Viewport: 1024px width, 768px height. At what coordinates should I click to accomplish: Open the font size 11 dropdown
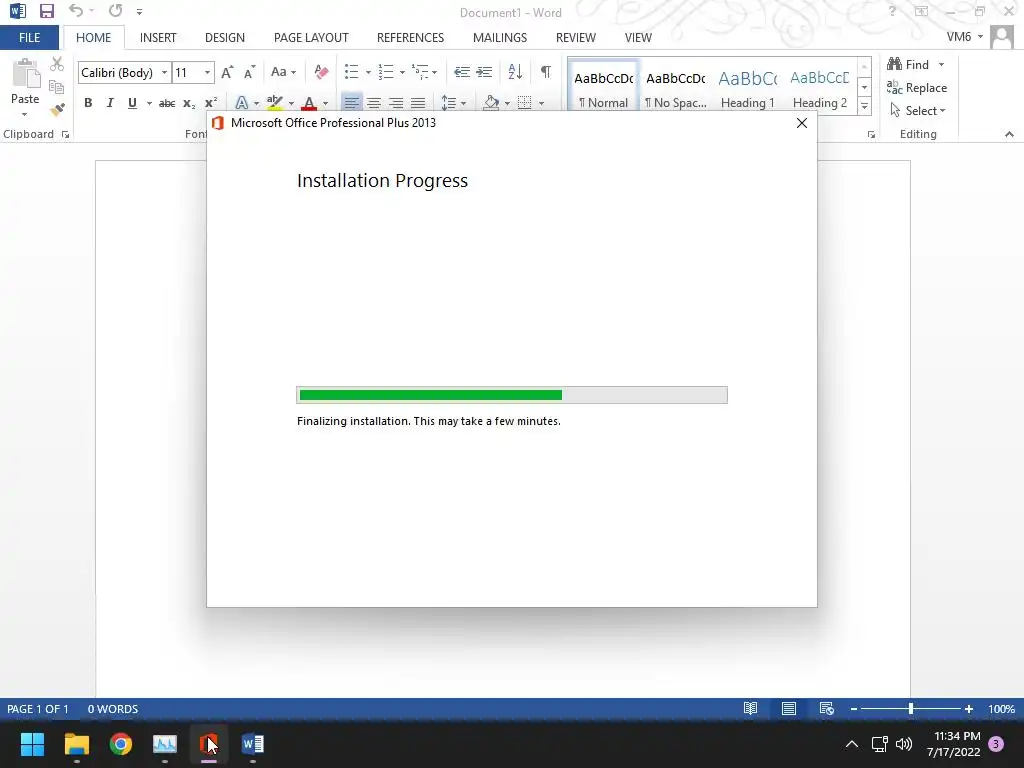[x=207, y=72]
